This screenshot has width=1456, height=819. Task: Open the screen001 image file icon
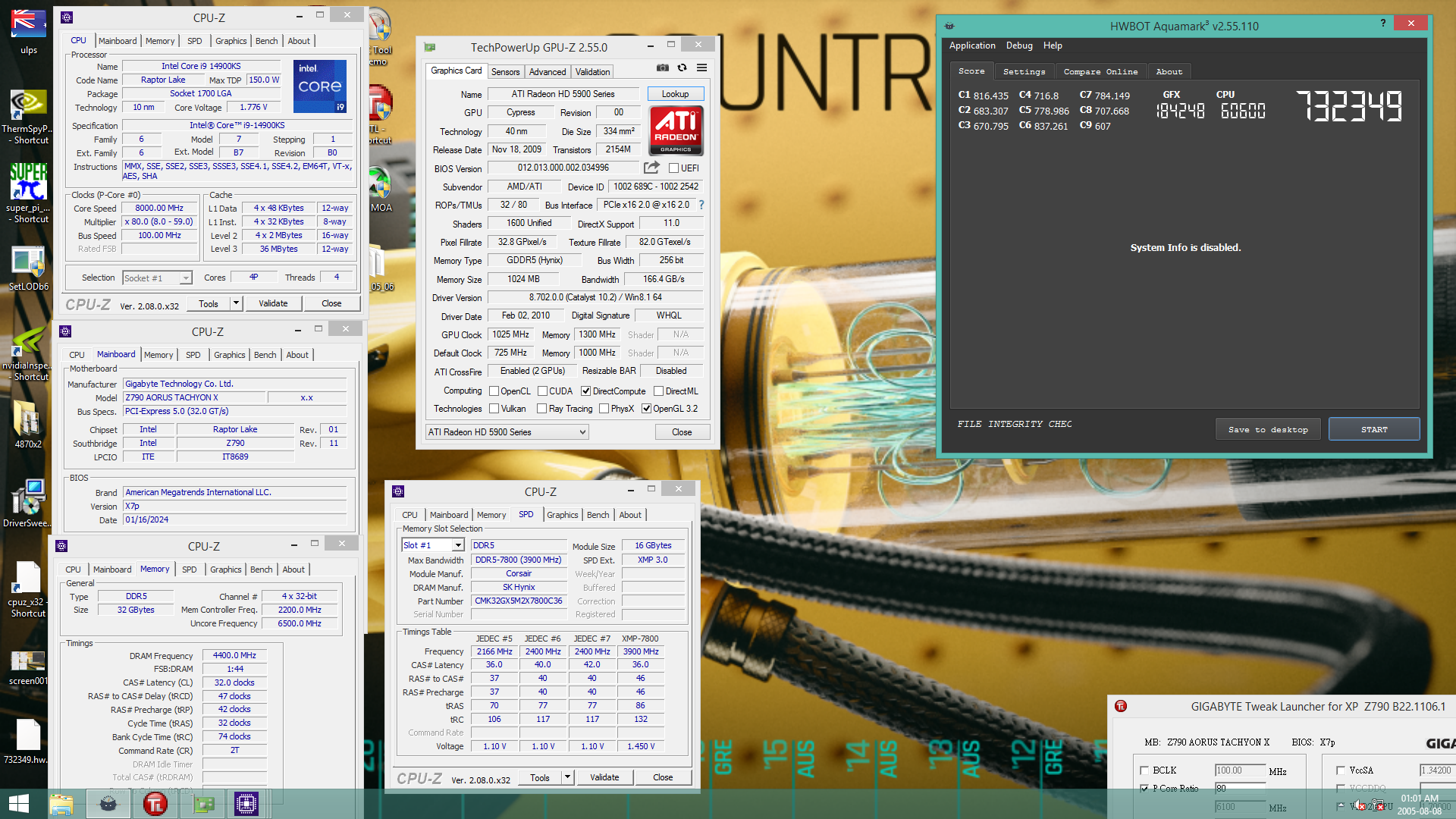(28, 667)
